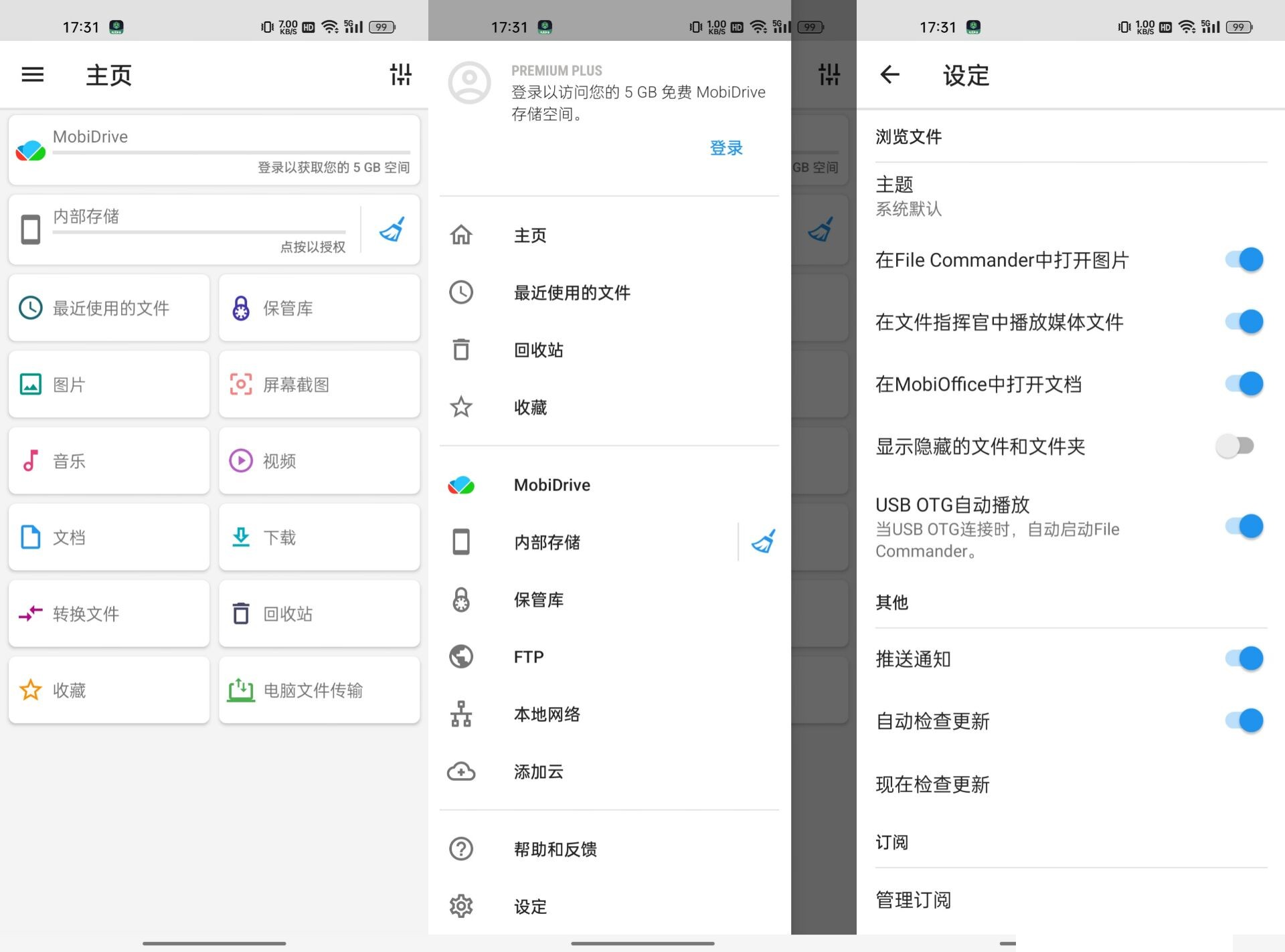Select 设定 at the bottom of the drawer

pos(529,907)
